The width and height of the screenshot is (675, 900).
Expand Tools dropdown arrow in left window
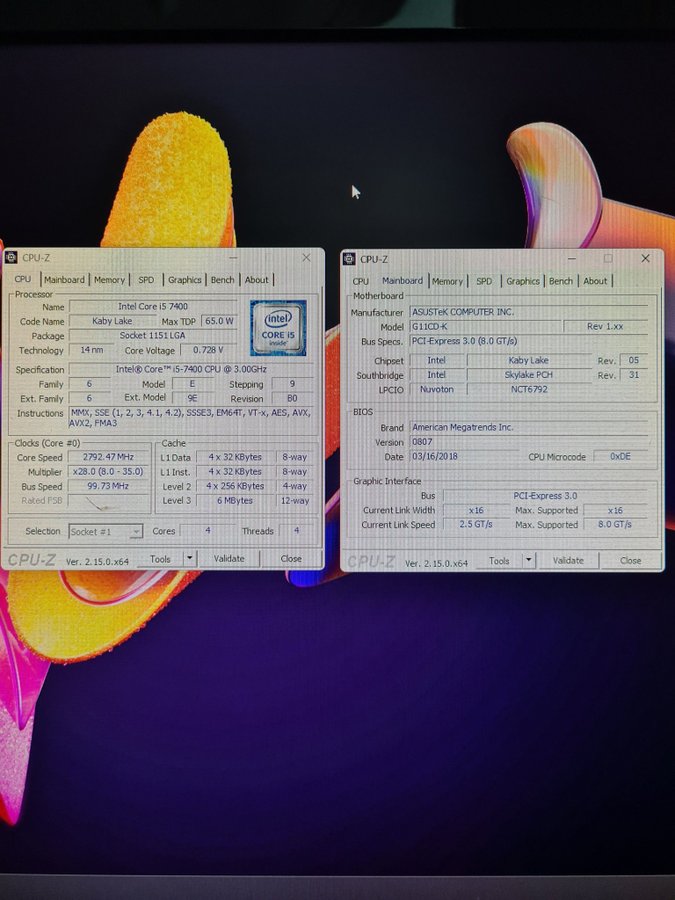189,558
